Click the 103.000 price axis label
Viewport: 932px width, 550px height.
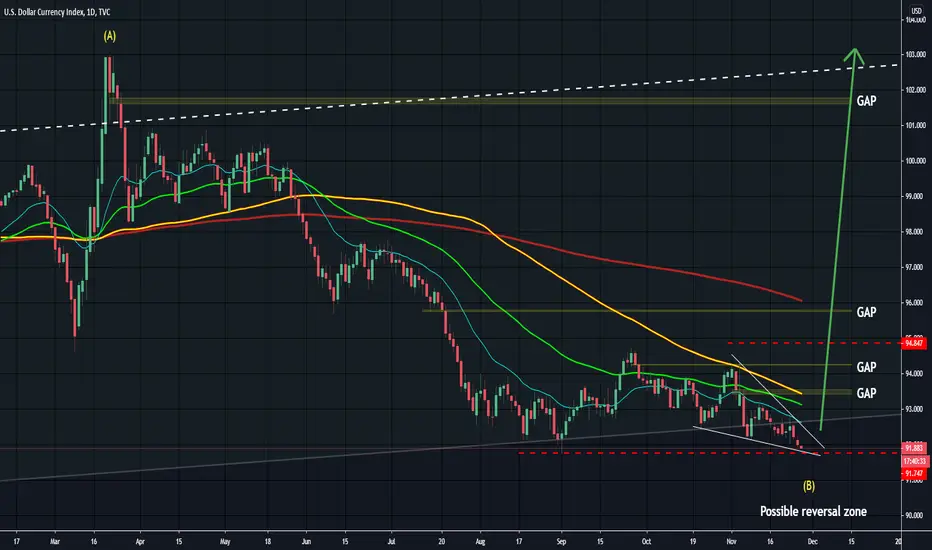point(915,54)
